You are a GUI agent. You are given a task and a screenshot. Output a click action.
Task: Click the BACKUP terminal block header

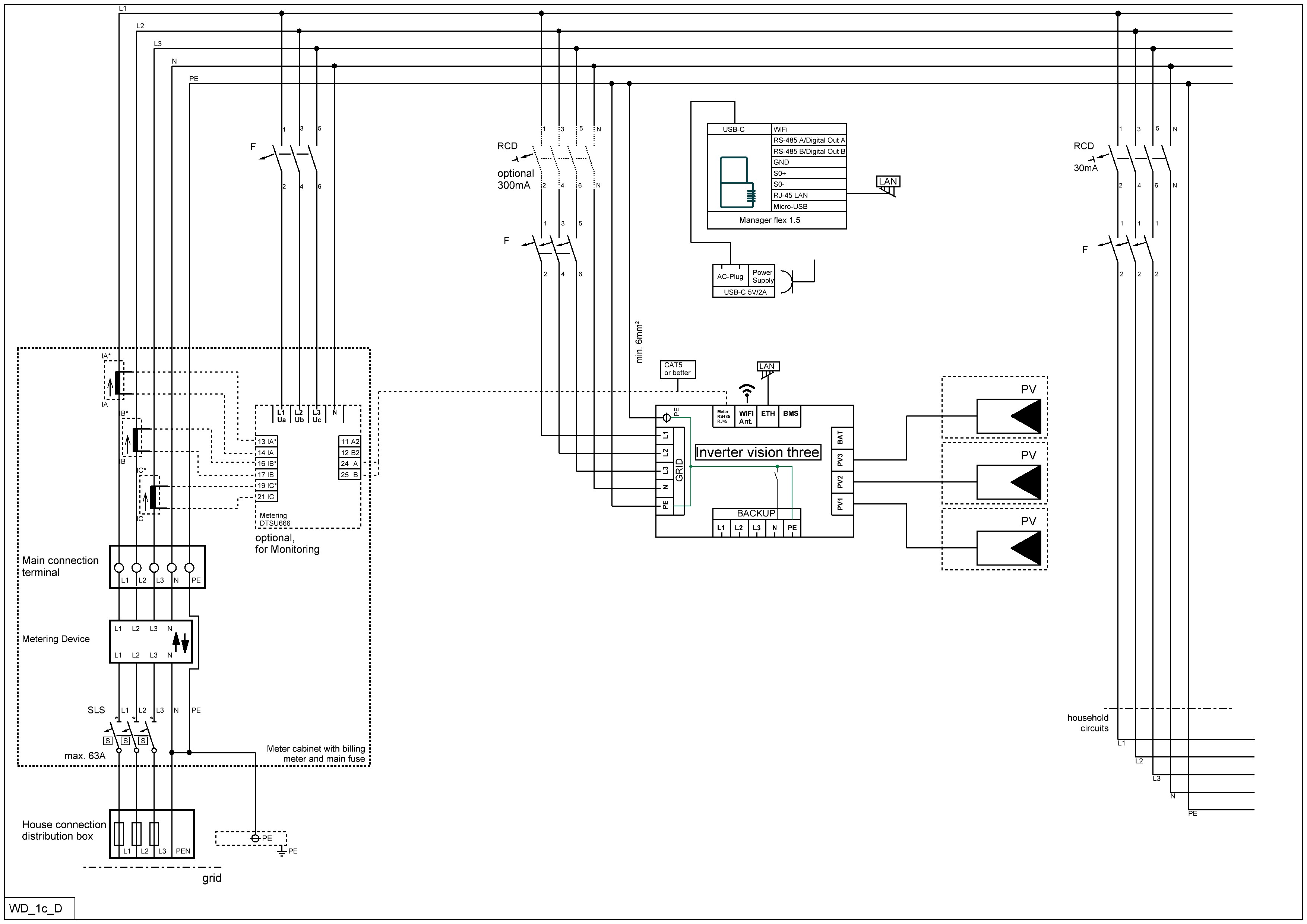[x=756, y=513]
